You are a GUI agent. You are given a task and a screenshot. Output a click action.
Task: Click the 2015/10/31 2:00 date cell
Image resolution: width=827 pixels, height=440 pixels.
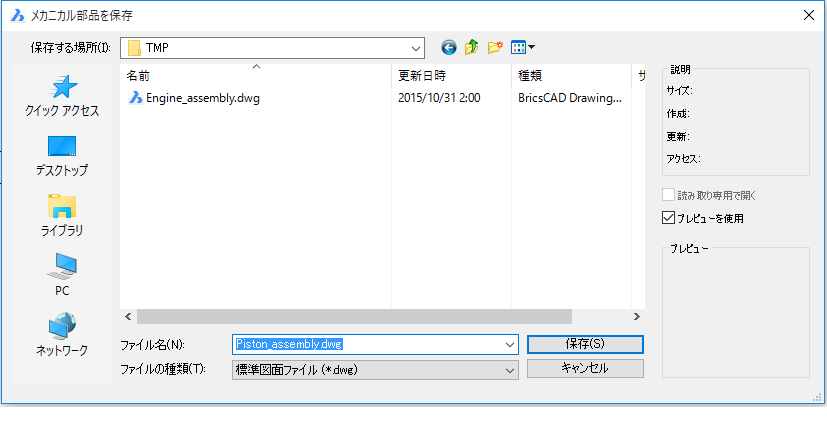click(439, 98)
